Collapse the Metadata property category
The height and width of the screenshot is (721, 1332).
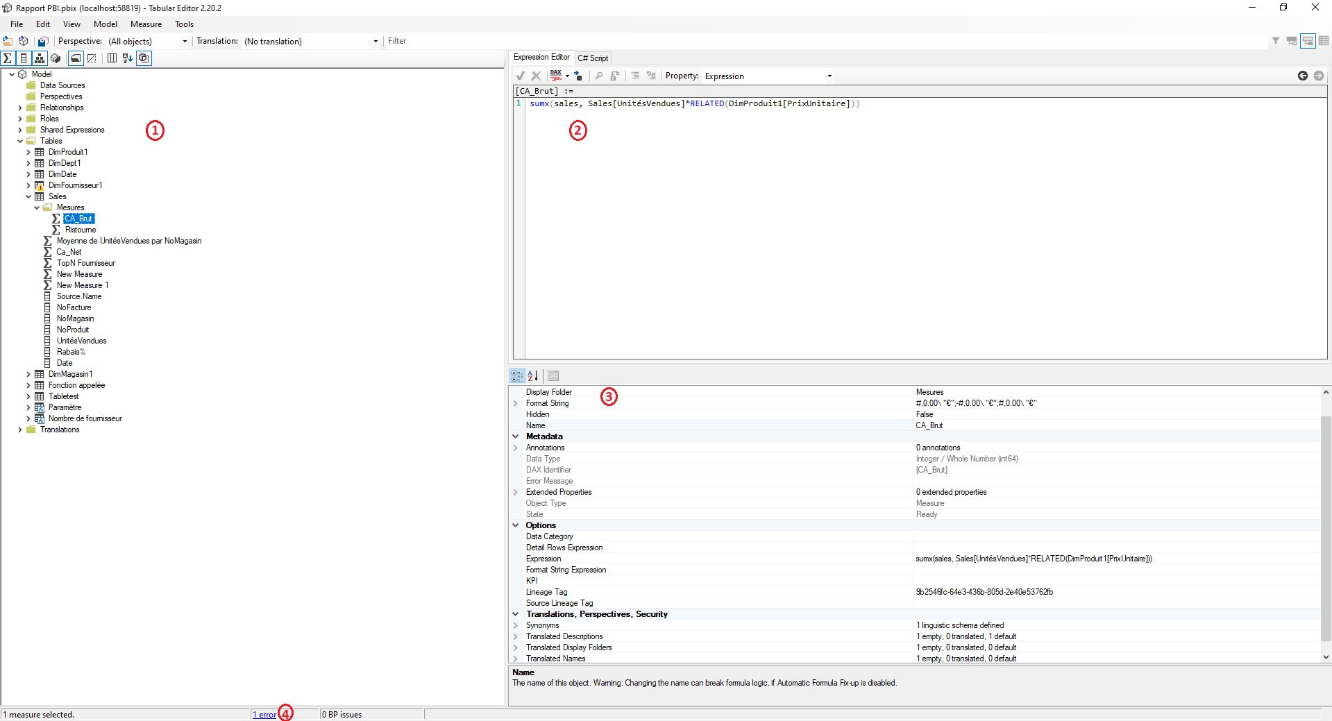click(x=516, y=436)
